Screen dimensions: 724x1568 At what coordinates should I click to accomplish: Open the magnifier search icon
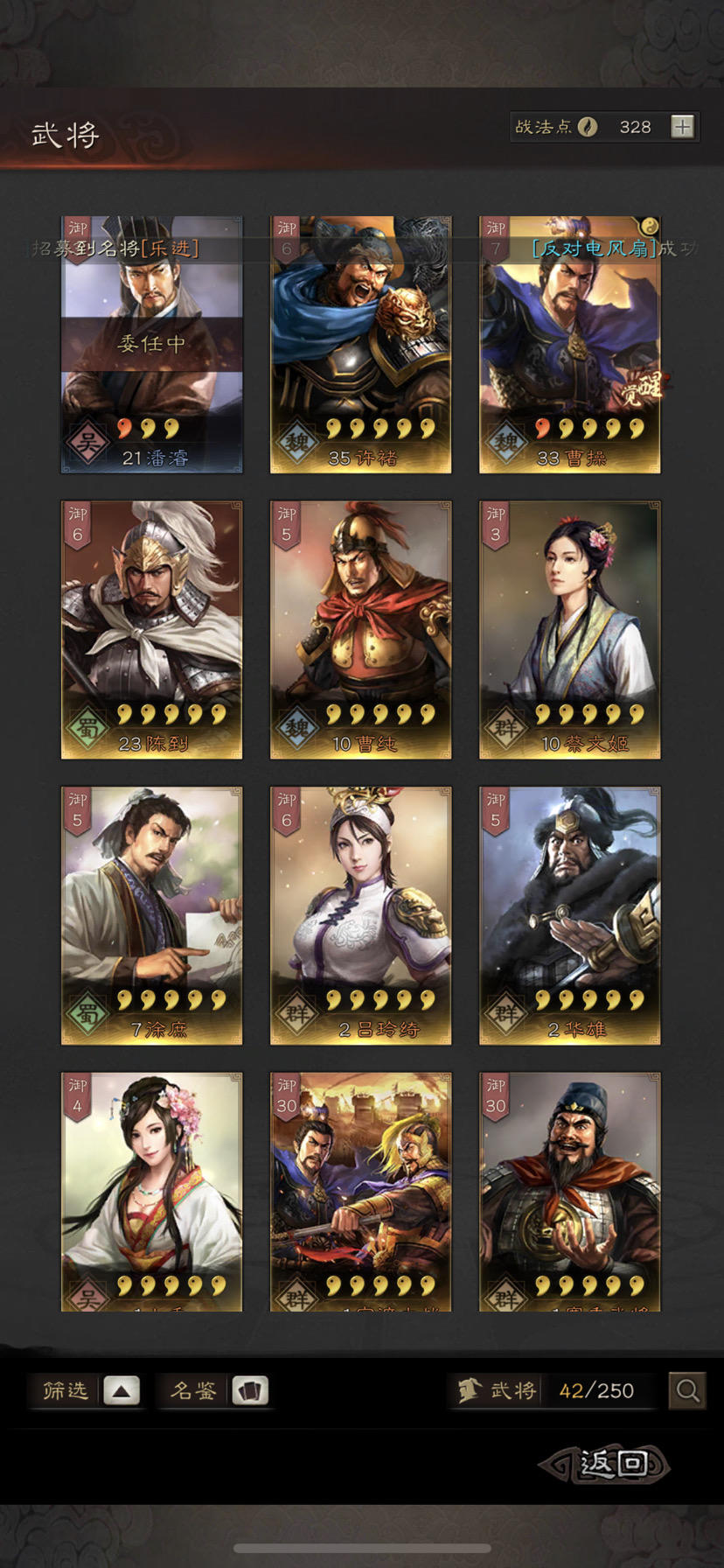687,1390
